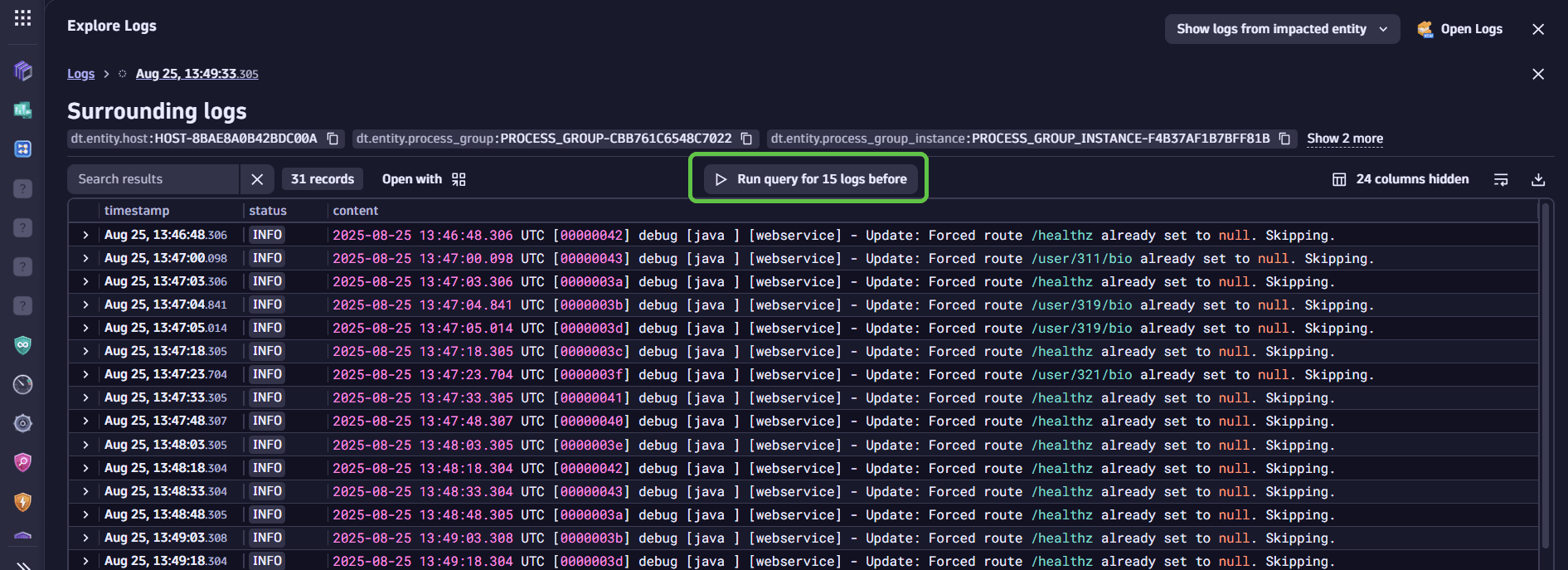Expand the 13:46:48.306 log row
The height and width of the screenshot is (570, 1568).
coord(85,235)
